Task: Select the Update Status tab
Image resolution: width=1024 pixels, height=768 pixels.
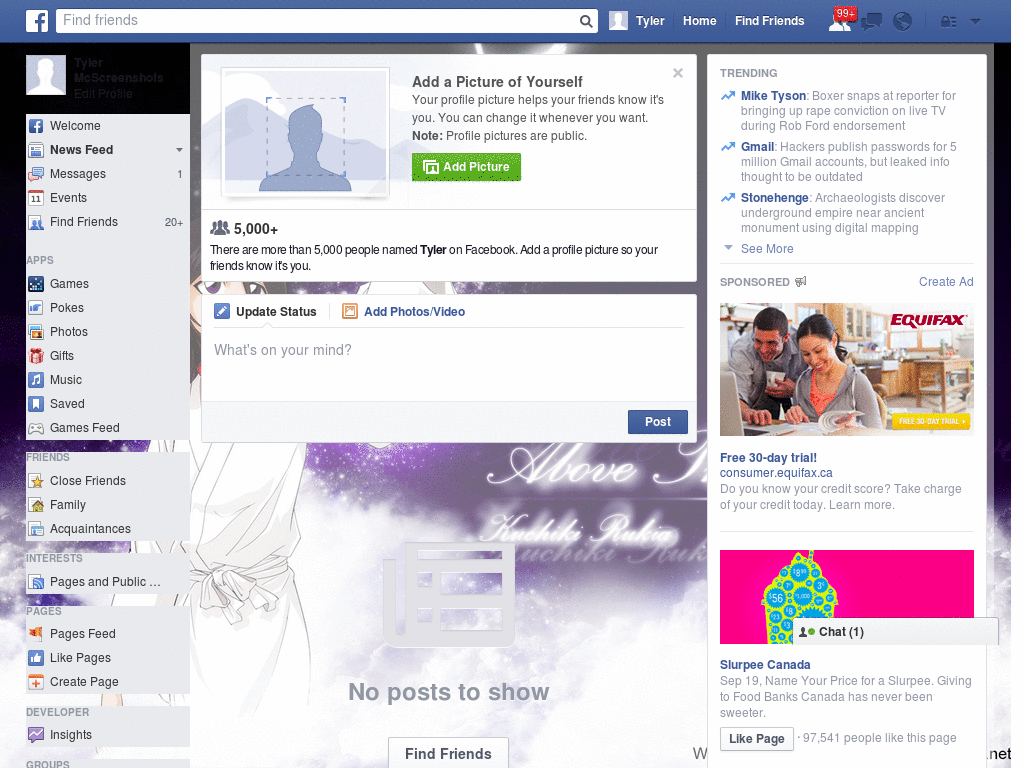Action: [x=265, y=312]
